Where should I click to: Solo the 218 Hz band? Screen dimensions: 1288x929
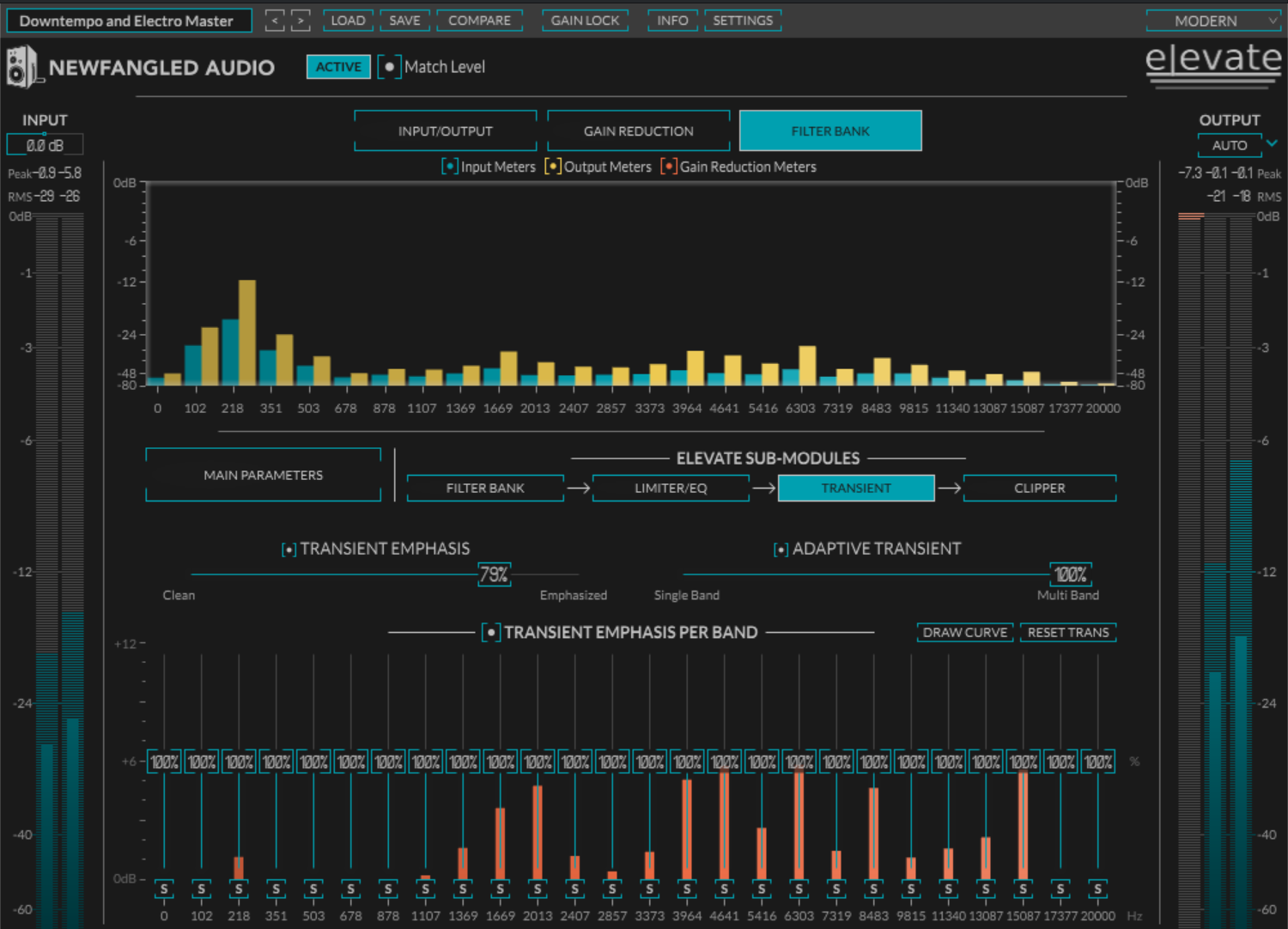click(239, 890)
